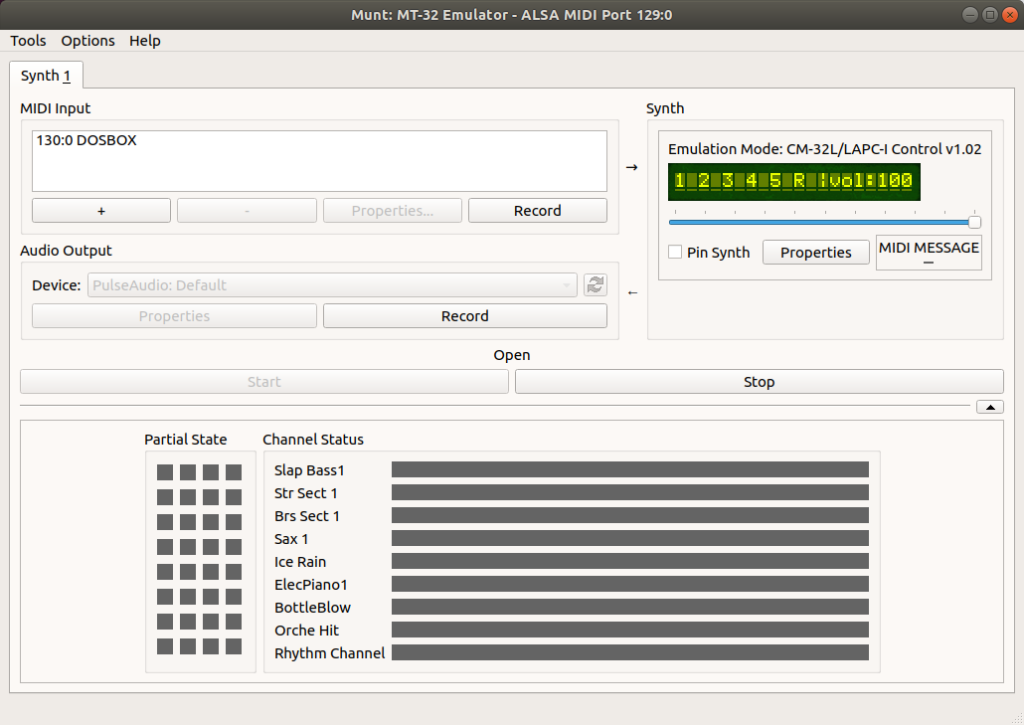Start MIDI input Record
Image resolution: width=1024 pixels, height=725 pixels.
tap(537, 211)
